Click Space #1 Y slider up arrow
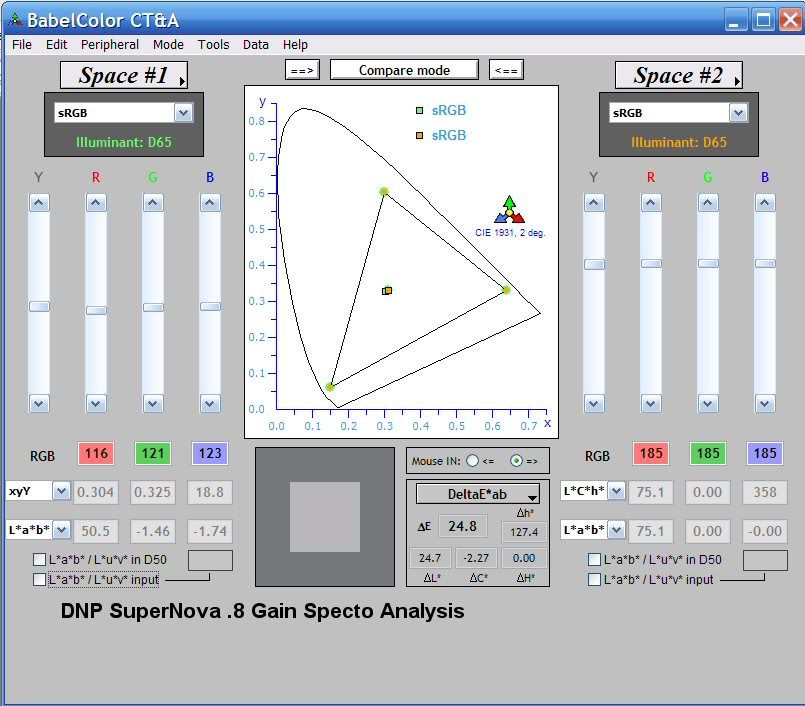805x706 pixels. pyautogui.click(x=39, y=203)
